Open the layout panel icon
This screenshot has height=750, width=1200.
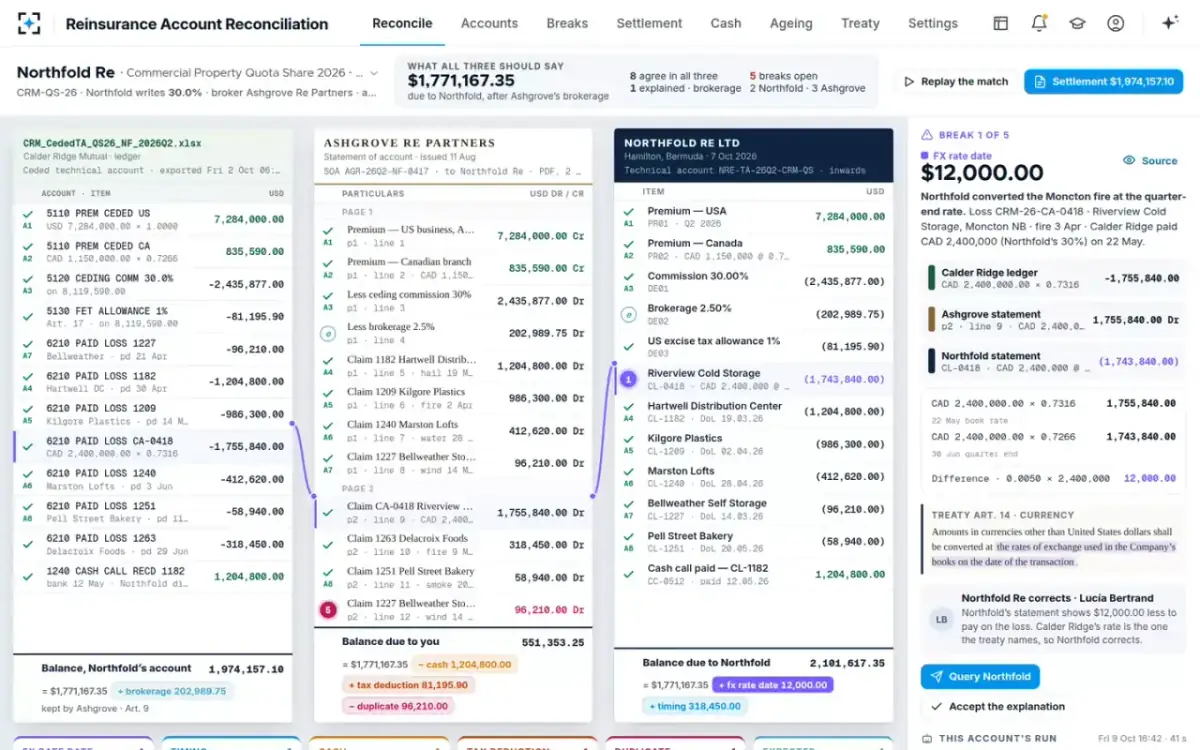(x=1000, y=23)
